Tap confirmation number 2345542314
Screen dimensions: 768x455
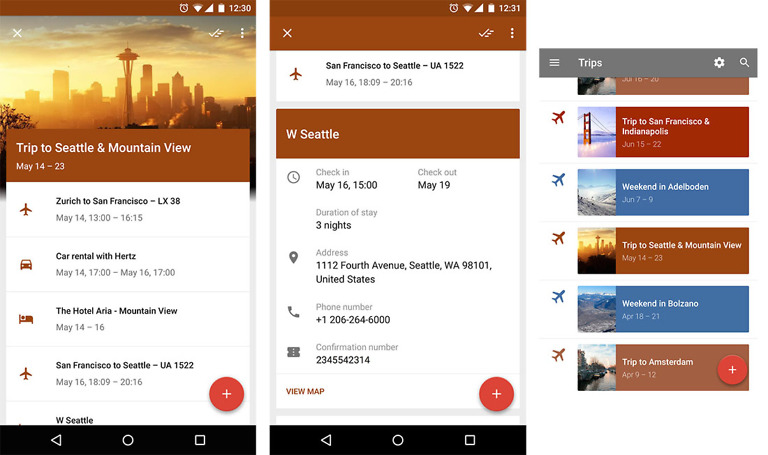(343, 360)
